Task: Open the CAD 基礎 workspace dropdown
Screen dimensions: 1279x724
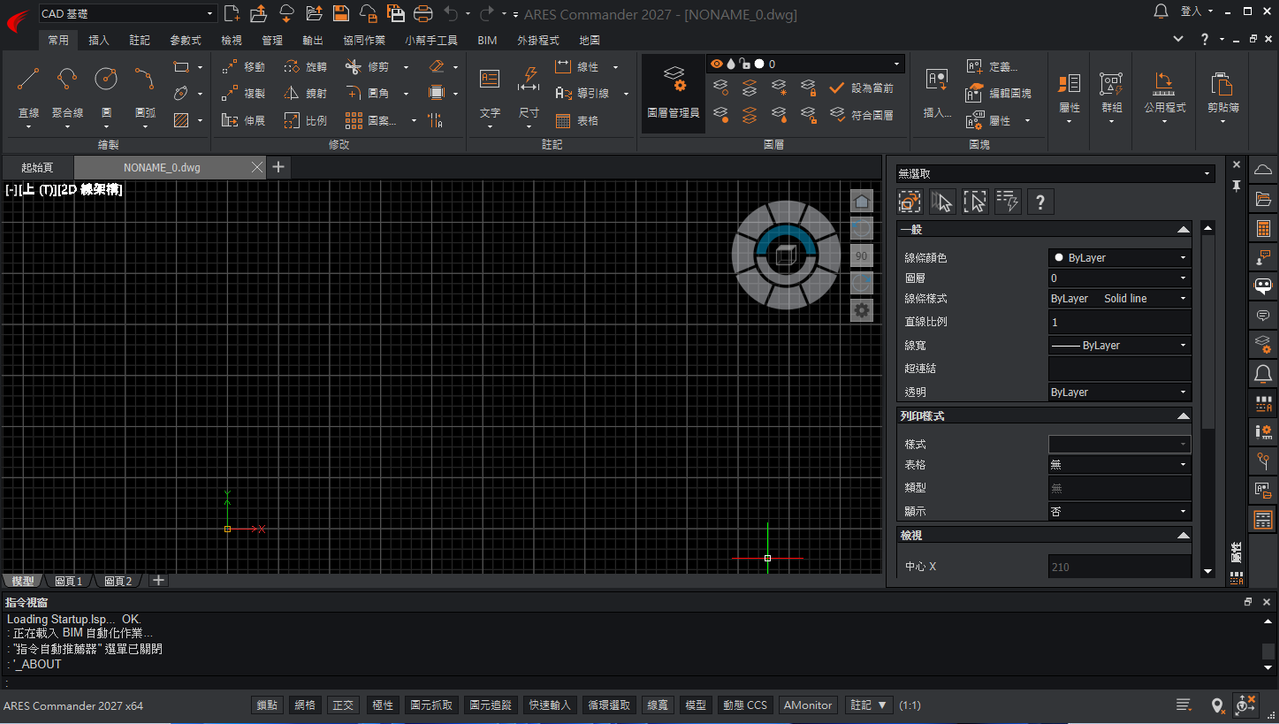Action: click(127, 13)
